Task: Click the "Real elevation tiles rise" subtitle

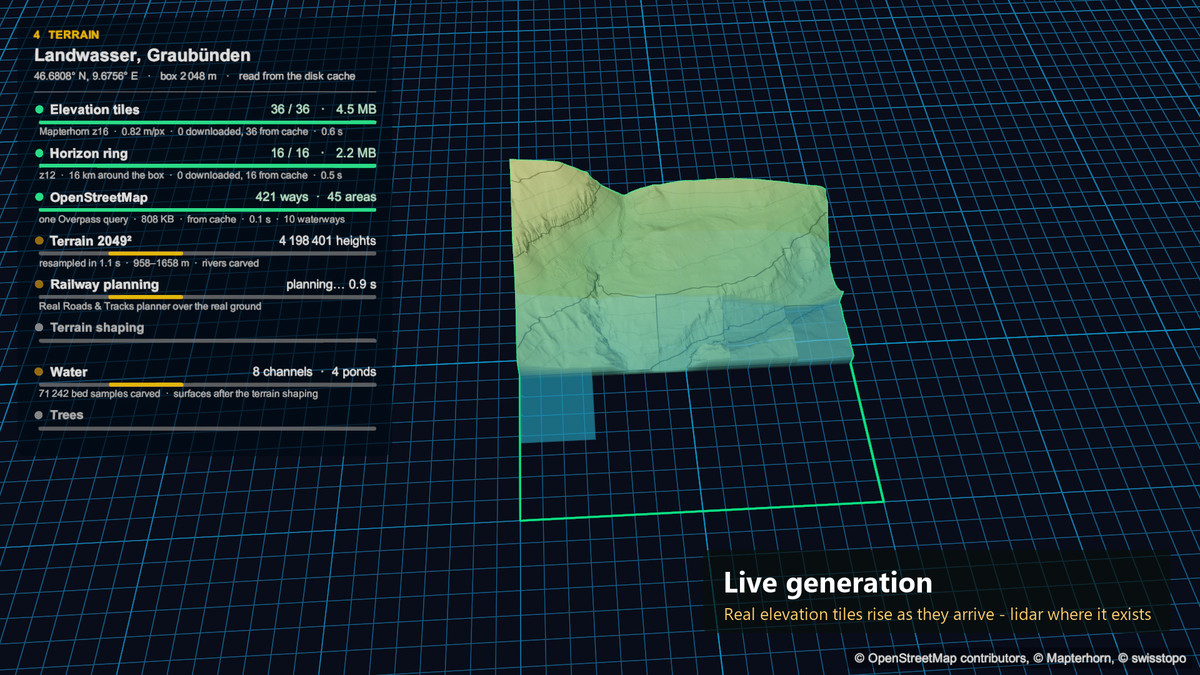Action: tap(937, 614)
